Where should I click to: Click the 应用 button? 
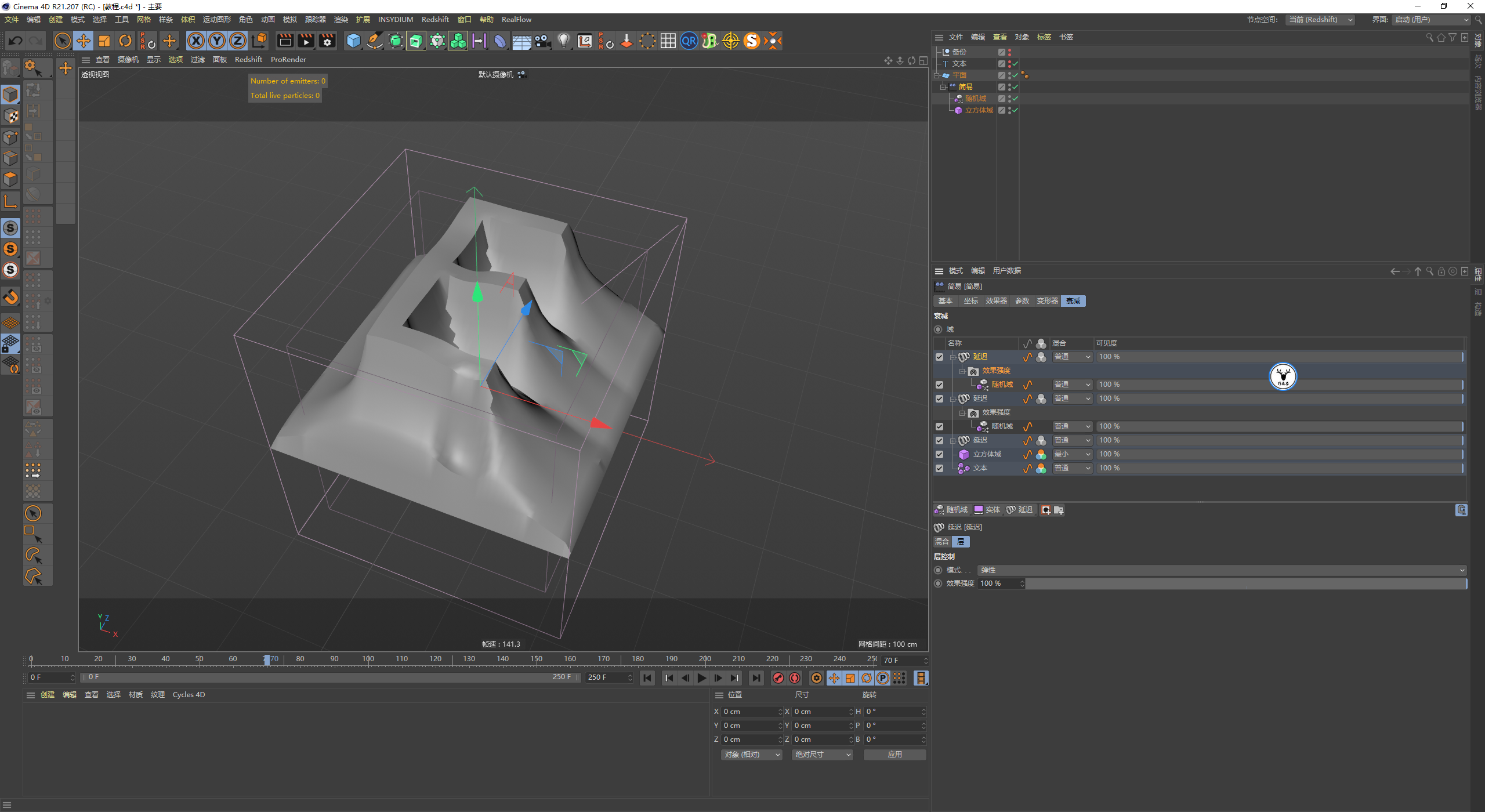pos(894,755)
